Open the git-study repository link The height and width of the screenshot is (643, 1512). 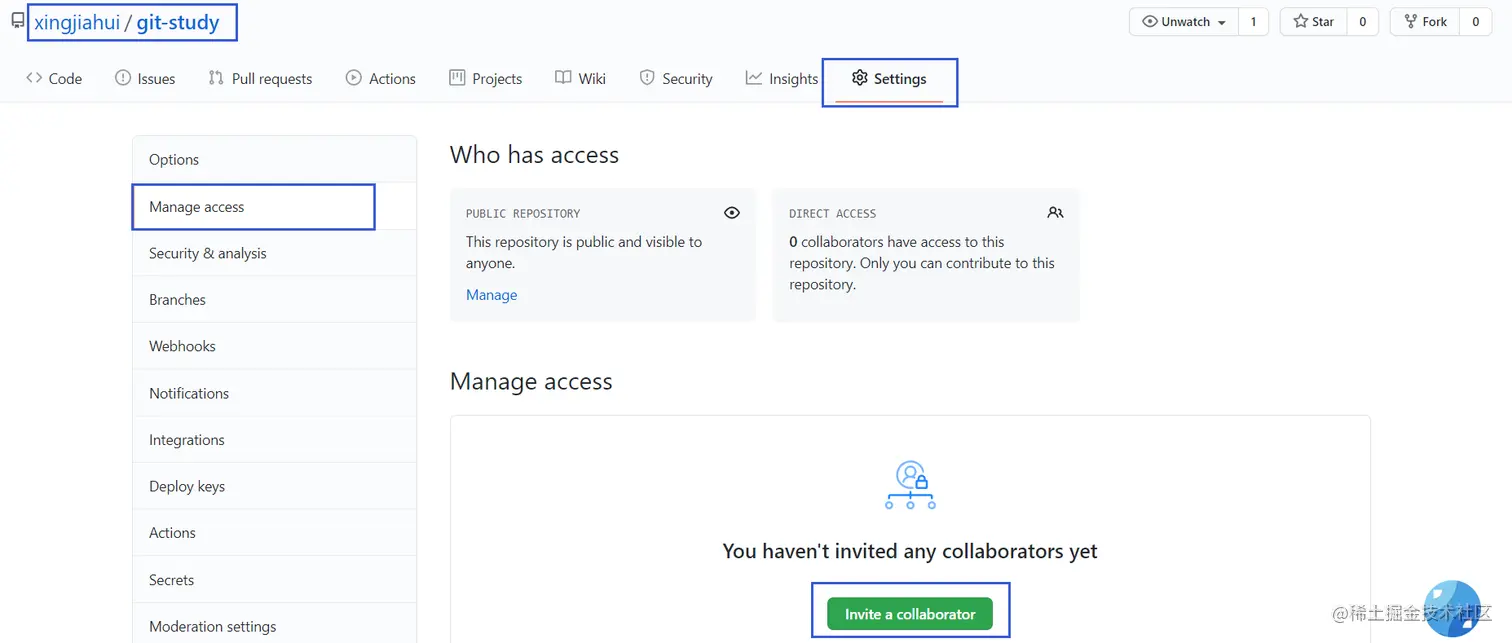pos(178,22)
